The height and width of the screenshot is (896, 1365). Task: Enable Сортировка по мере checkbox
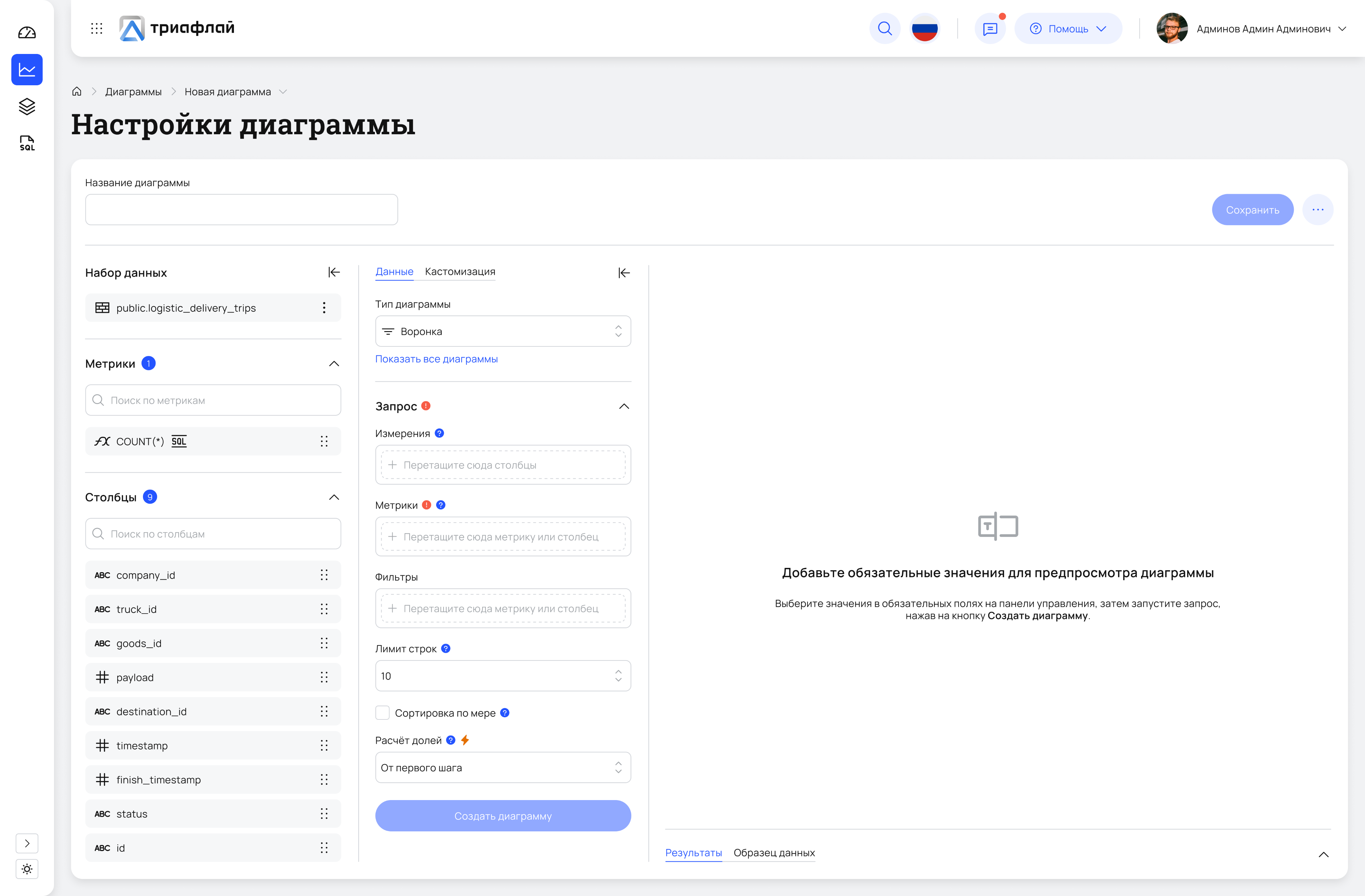coord(383,712)
